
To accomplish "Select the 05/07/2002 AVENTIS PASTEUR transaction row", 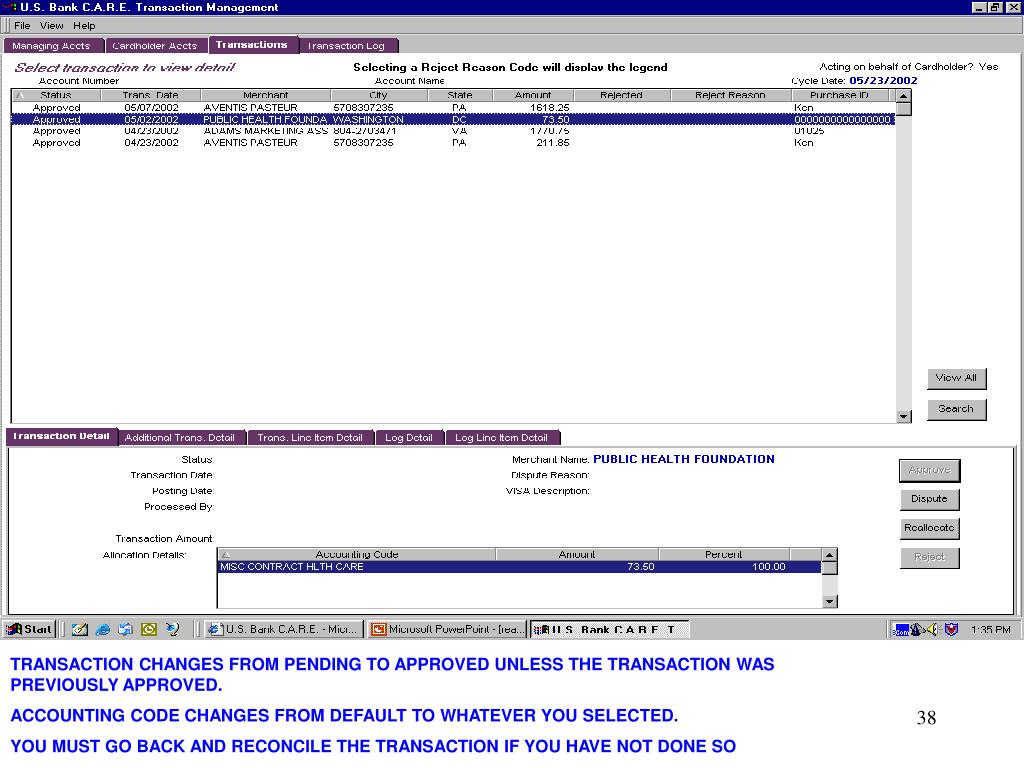I will pos(453,107).
